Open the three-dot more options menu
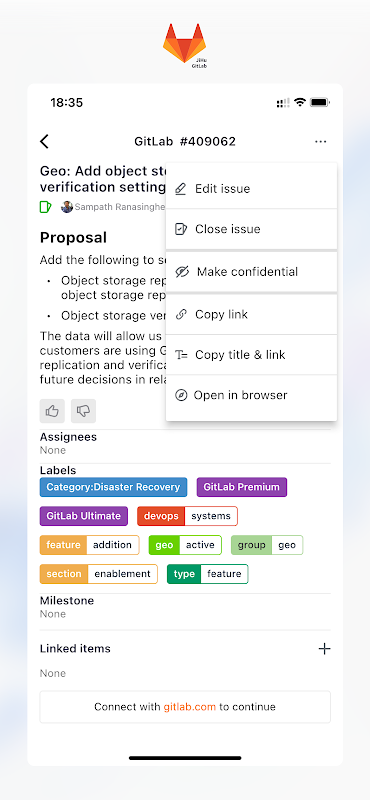Viewport: 370px width, 800px height. pyautogui.click(x=320, y=141)
